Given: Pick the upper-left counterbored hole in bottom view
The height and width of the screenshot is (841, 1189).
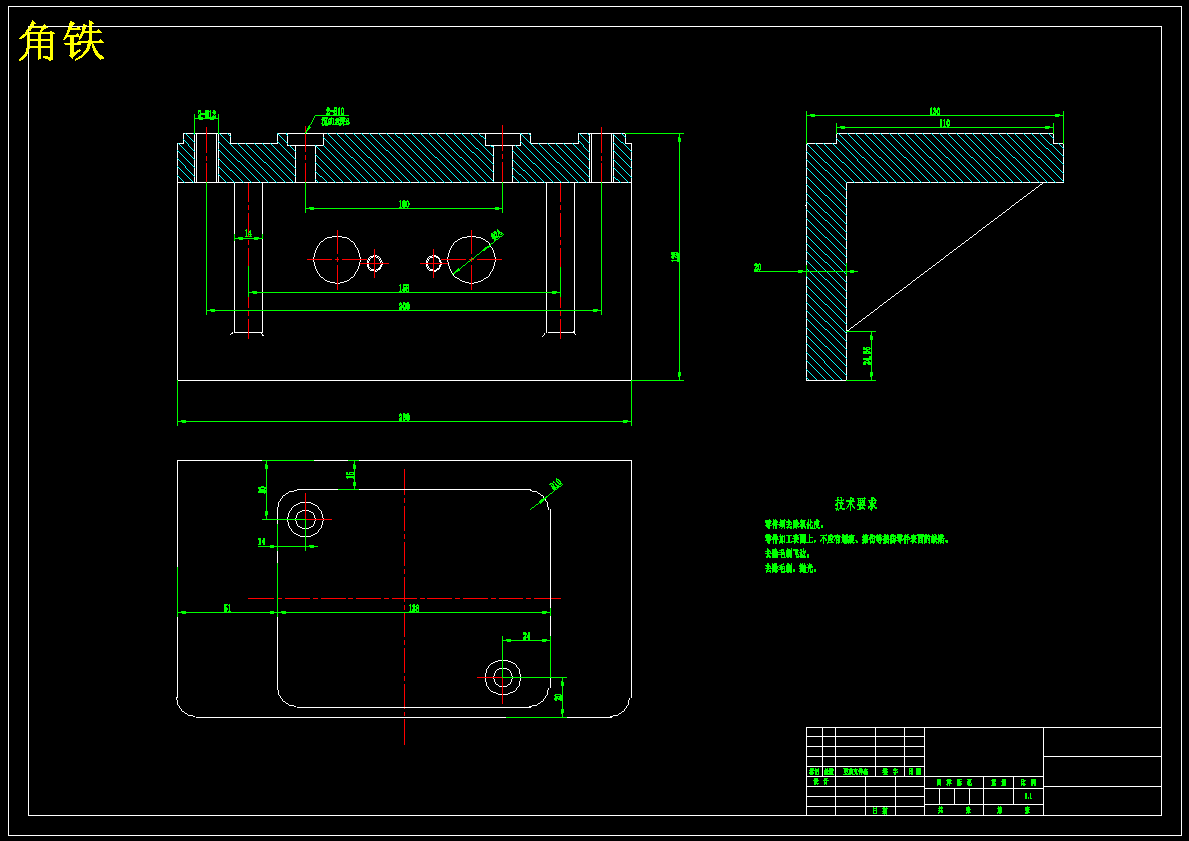Looking at the screenshot, I should pos(306,519).
